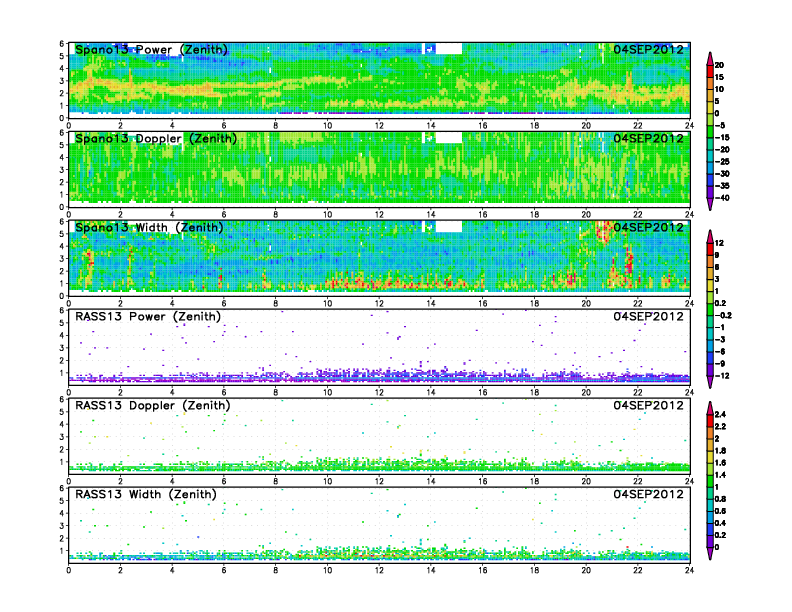Click the "-25" label on the top colorbar
Image resolution: width=792 pixels, height=612 pixels.
click(x=722, y=162)
